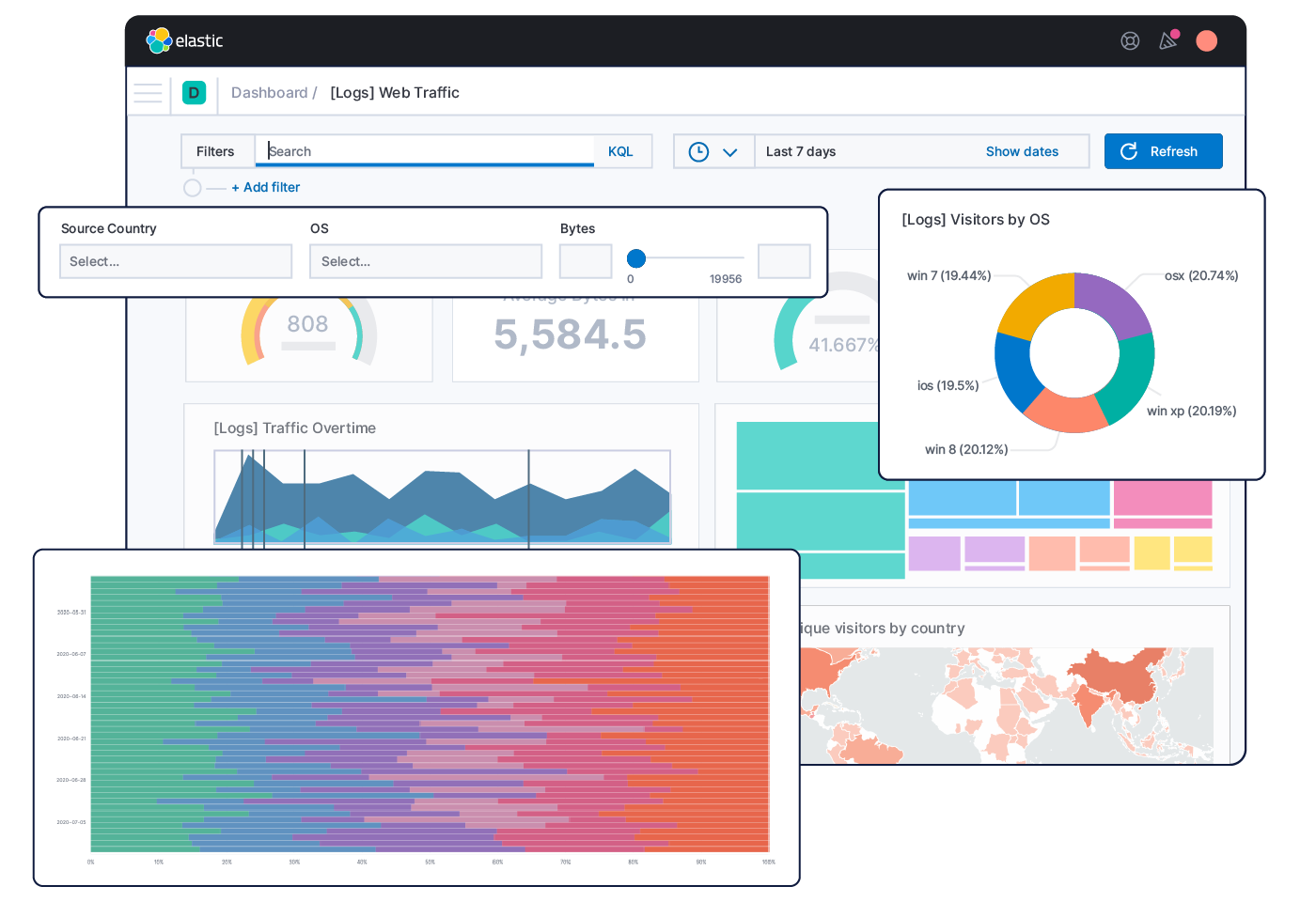The height and width of the screenshot is (902, 1316).
Task: Open the user avatar menu
Action: tap(1206, 40)
